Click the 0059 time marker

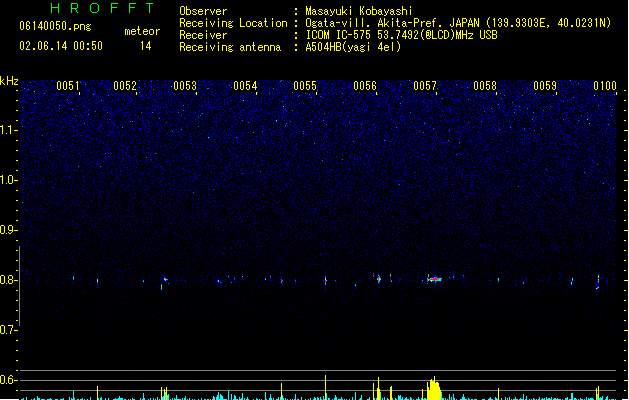click(x=545, y=86)
